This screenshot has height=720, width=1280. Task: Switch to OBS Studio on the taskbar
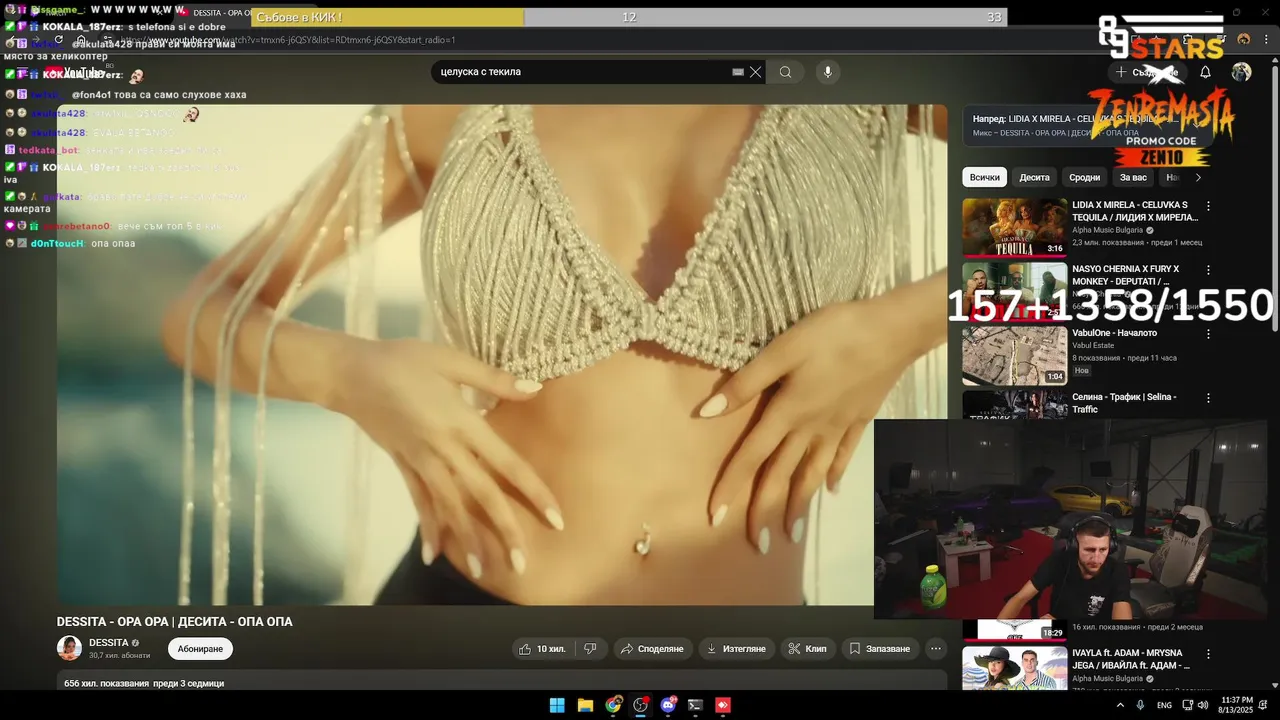pyautogui.click(x=641, y=705)
